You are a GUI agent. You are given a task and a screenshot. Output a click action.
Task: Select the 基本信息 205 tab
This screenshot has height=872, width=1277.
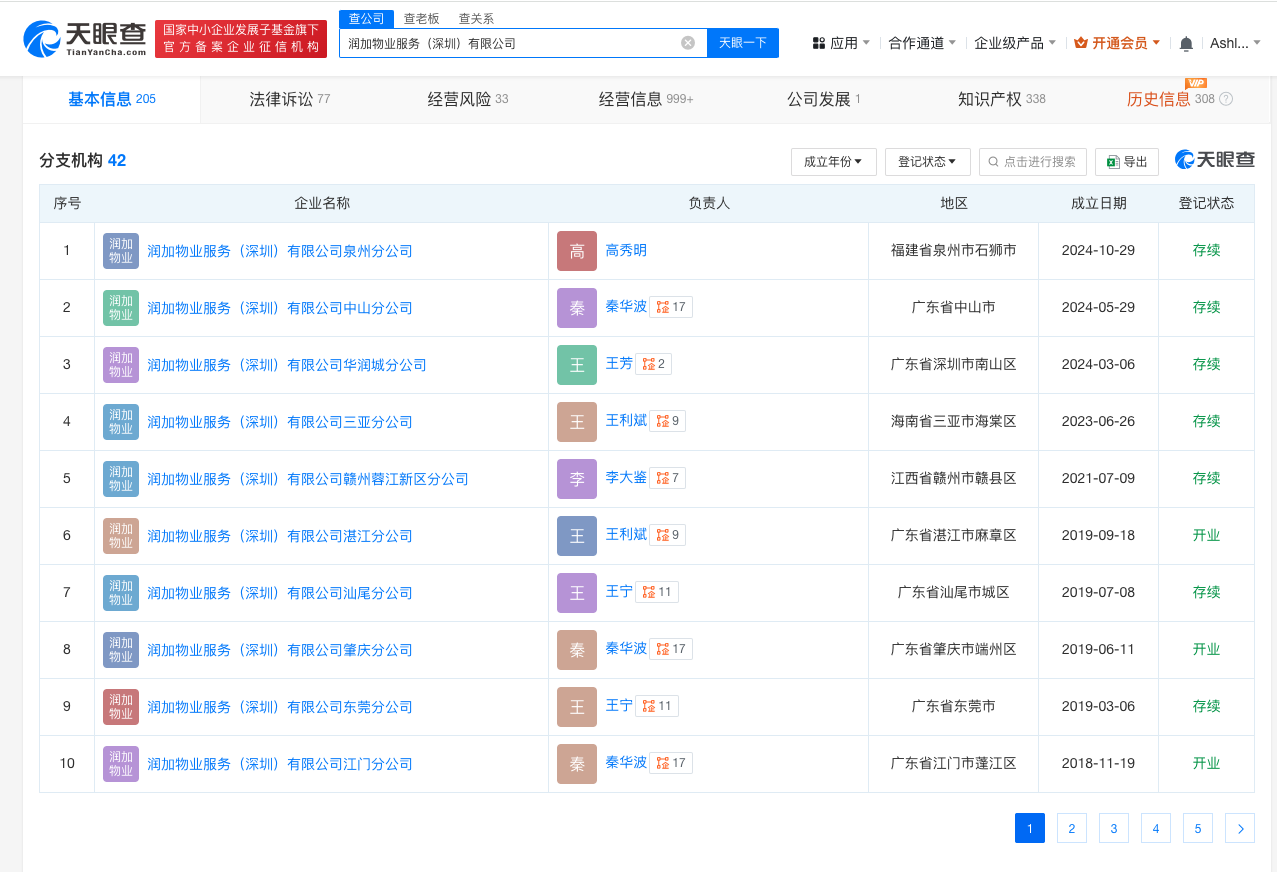pyautogui.click(x=112, y=99)
